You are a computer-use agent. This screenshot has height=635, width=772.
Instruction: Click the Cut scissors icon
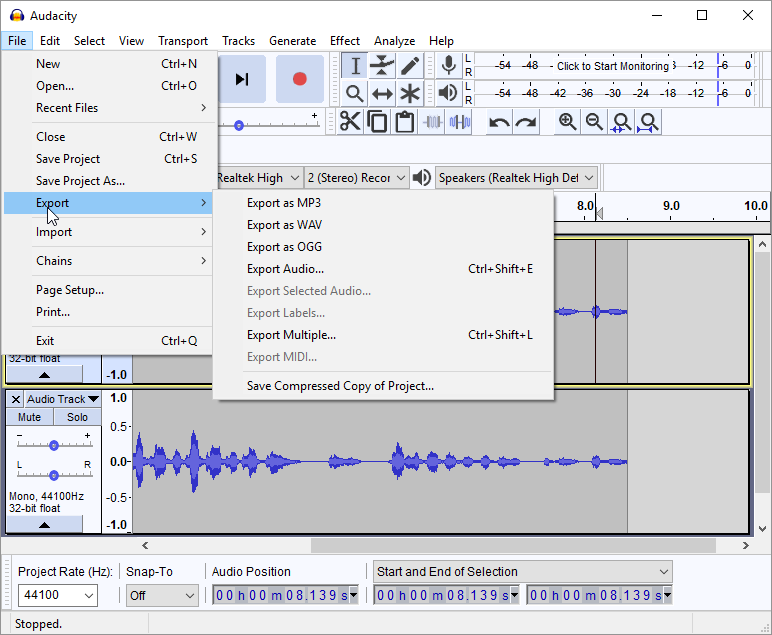(x=350, y=122)
